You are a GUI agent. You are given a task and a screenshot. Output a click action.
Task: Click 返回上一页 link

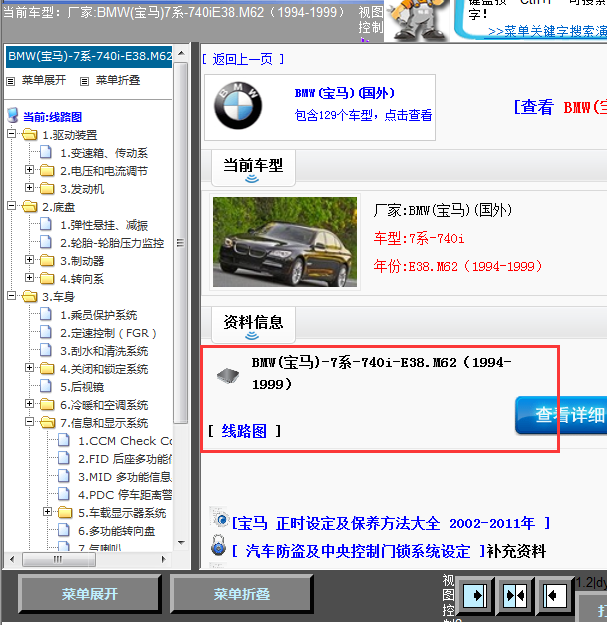(242, 59)
